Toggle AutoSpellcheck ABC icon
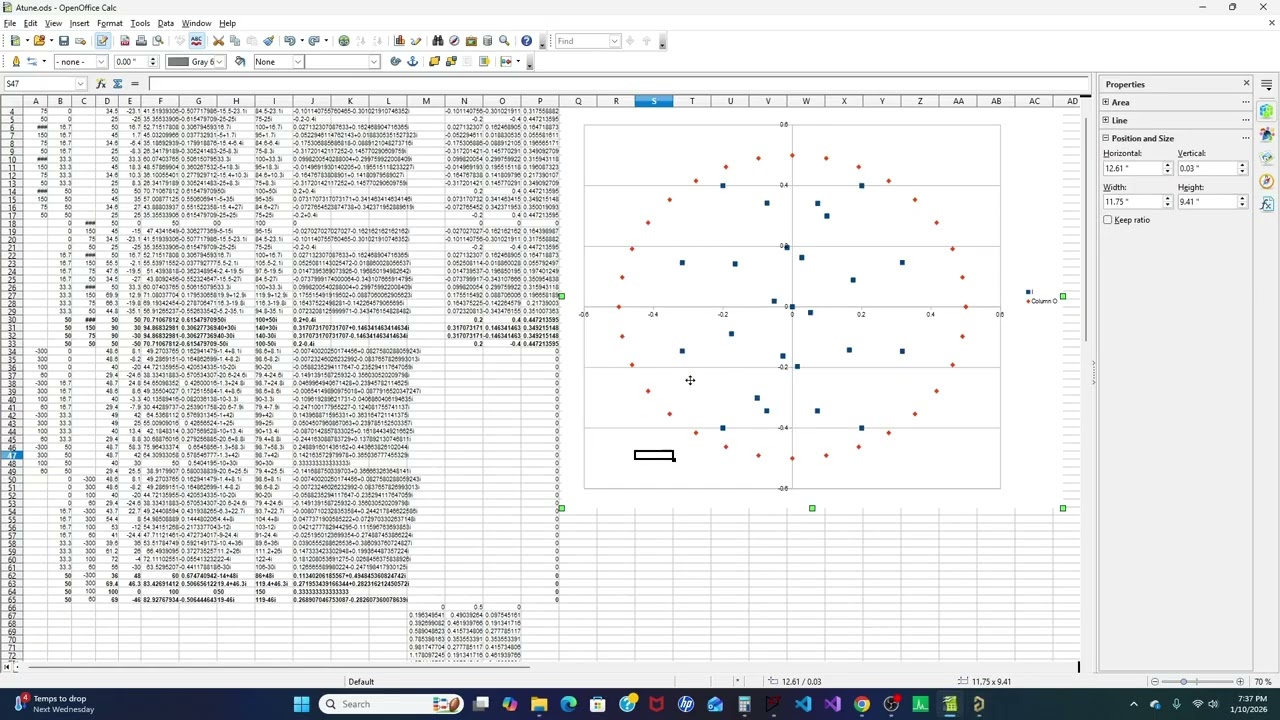 (196, 41)
